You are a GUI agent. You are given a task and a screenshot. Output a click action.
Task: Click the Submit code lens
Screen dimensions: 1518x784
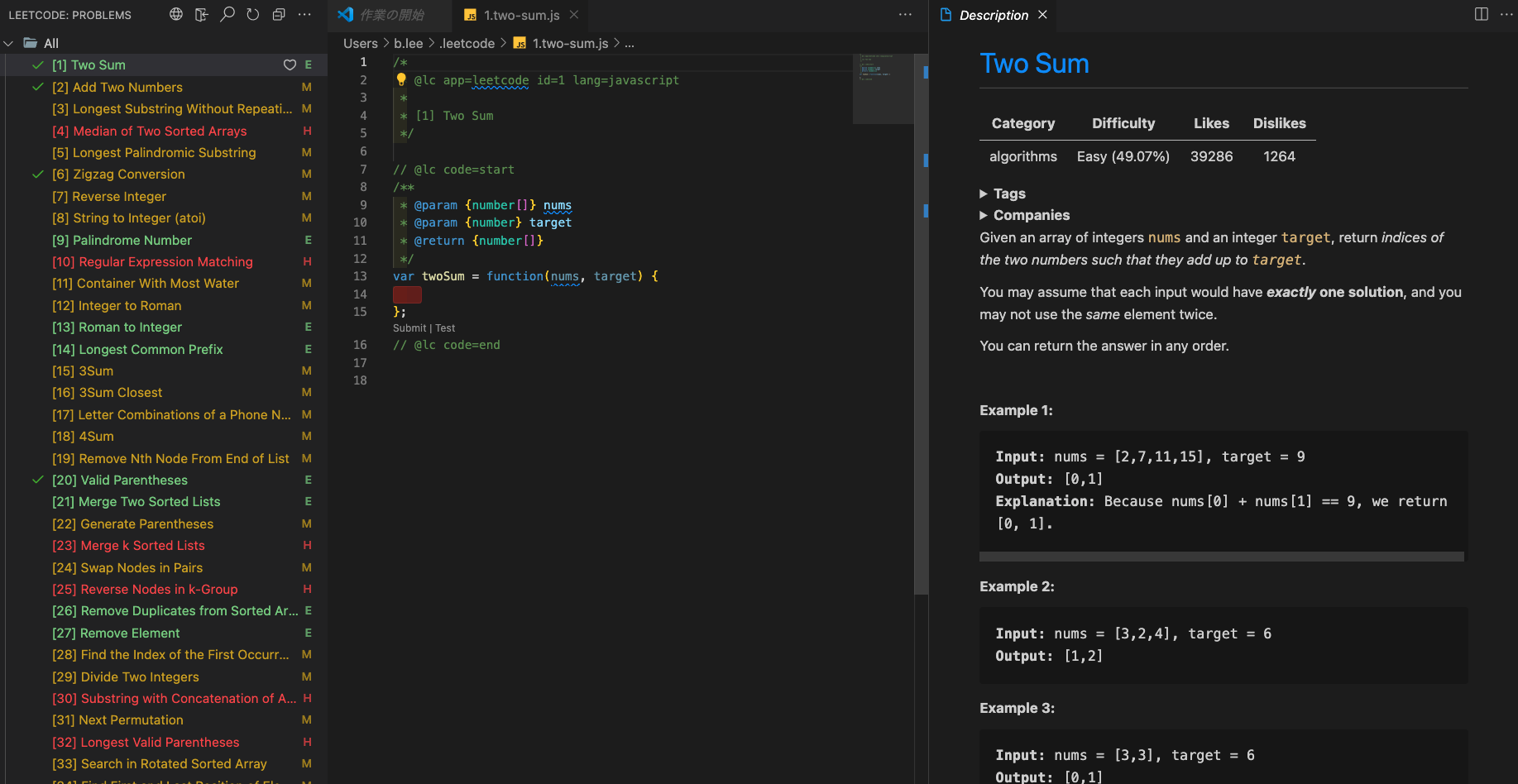409,328
